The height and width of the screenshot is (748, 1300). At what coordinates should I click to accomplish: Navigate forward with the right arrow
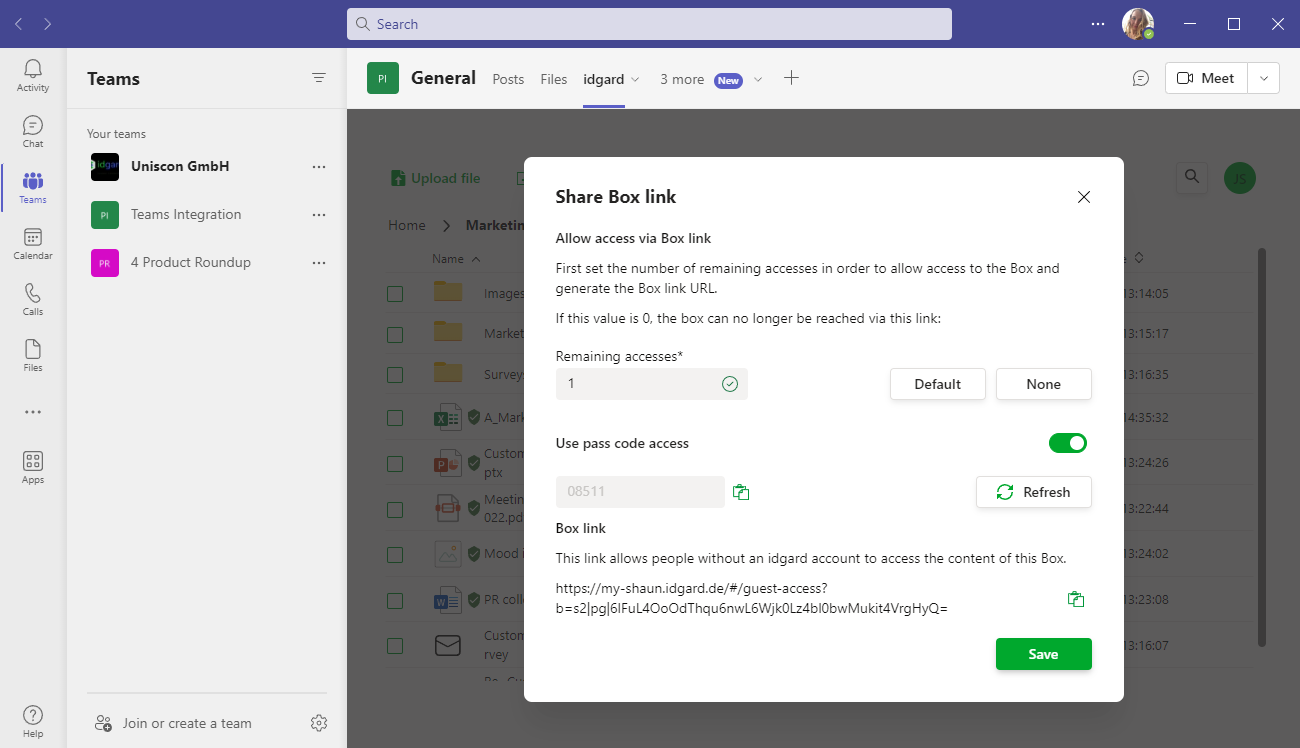pos(48,24)
